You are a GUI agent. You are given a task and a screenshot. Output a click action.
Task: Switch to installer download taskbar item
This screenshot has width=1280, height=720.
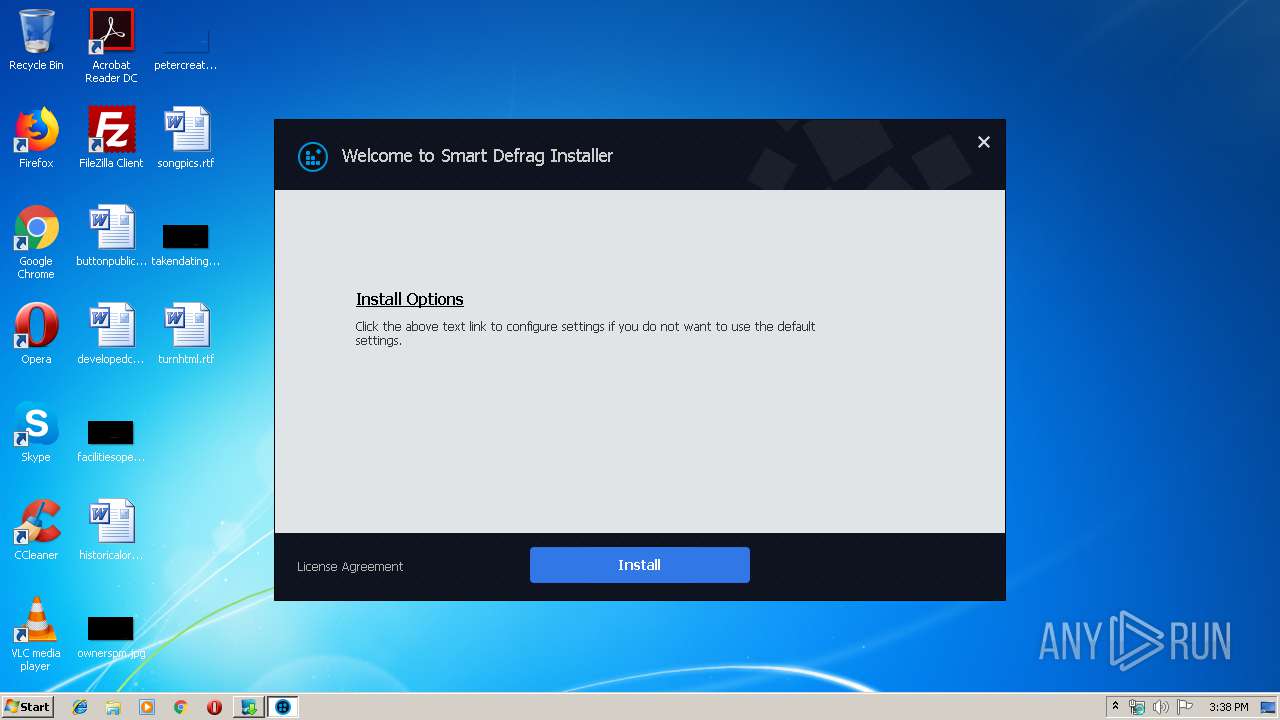click(248, 707)
